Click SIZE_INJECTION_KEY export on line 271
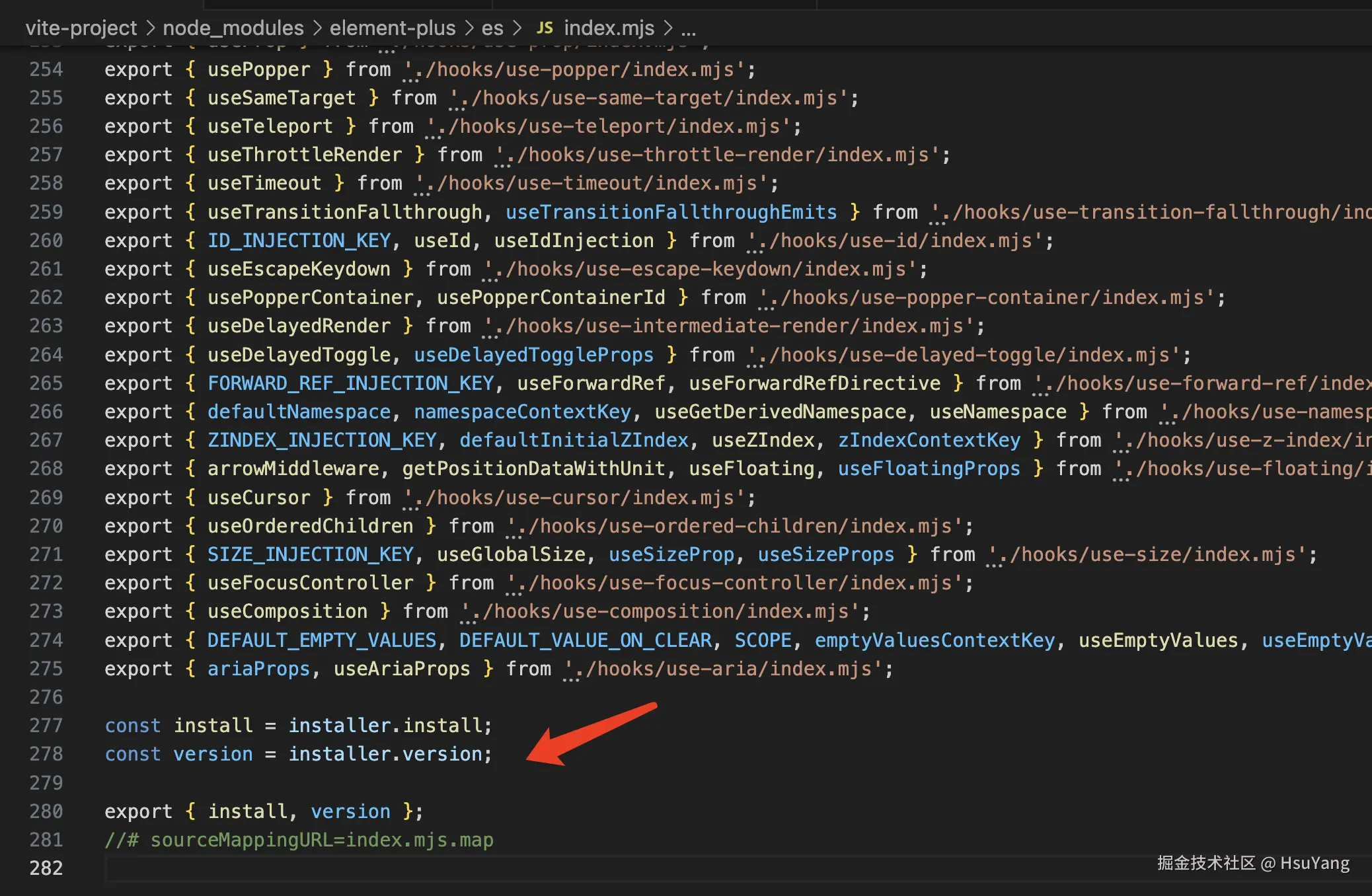Viewport: 1372px width, 896px height. (311, 554)
